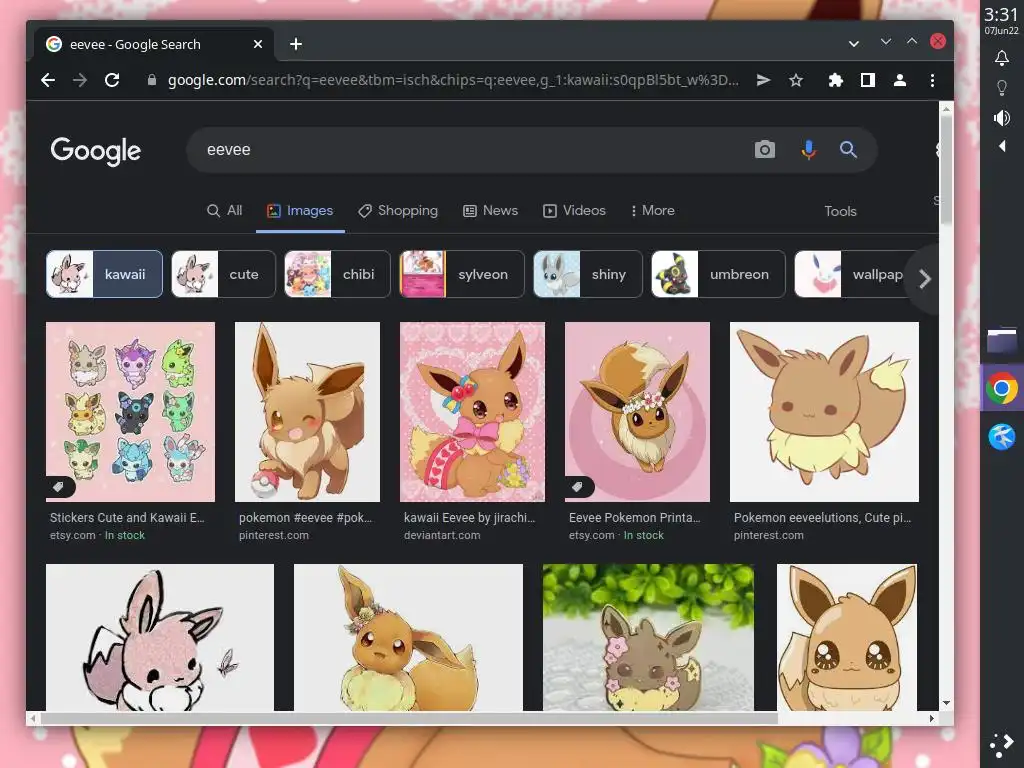Search by image with camera icon

tap(765, 150)
